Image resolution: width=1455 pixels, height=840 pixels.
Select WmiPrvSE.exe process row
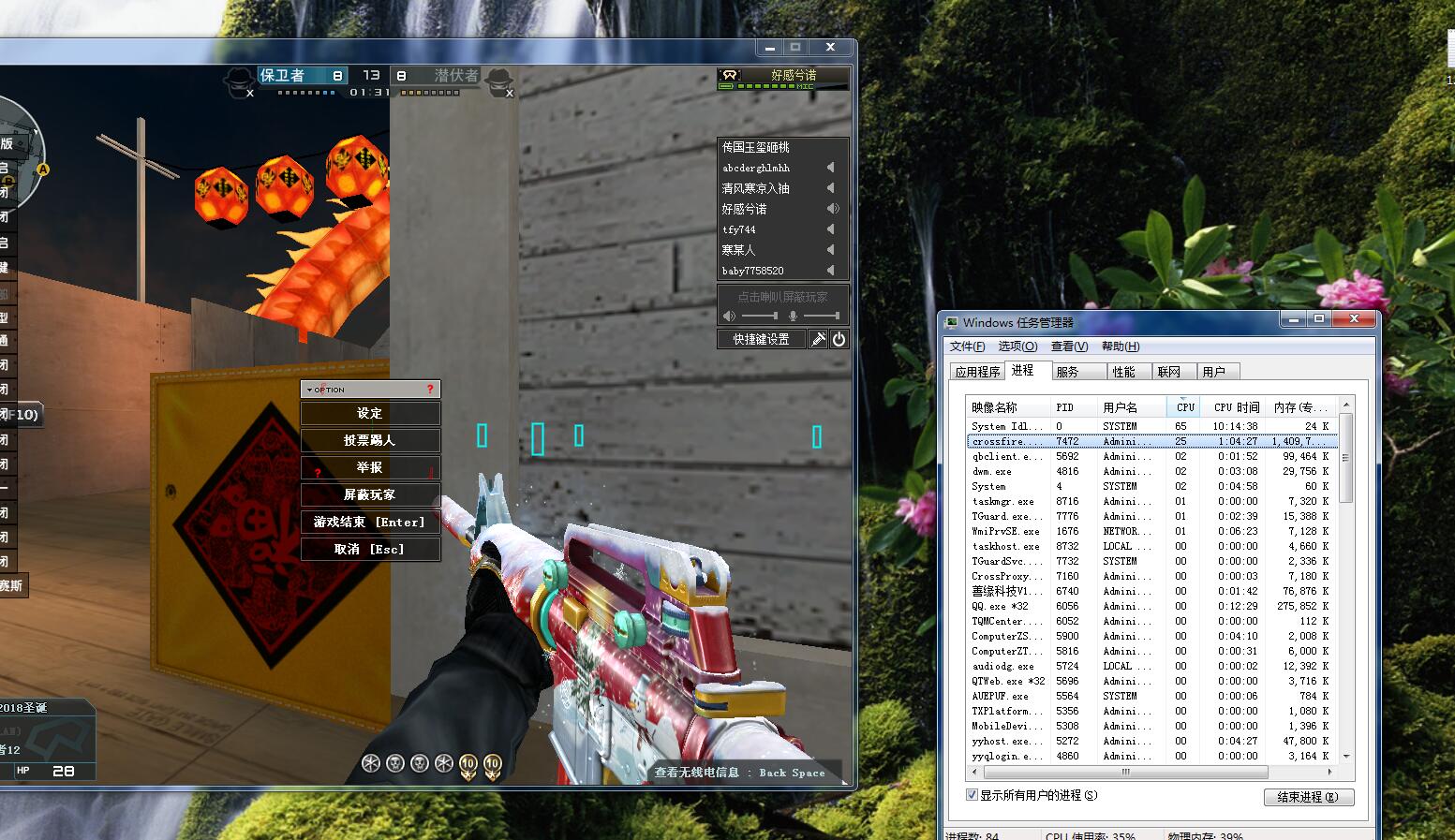coord(1151,531)
